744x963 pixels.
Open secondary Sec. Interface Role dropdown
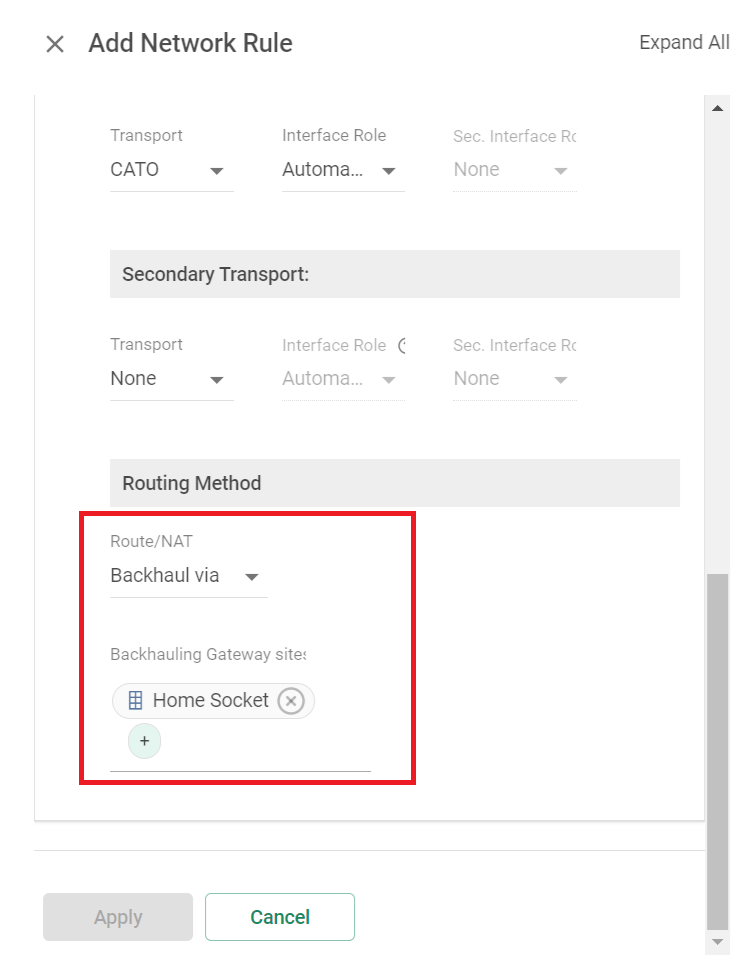point(514,378)
